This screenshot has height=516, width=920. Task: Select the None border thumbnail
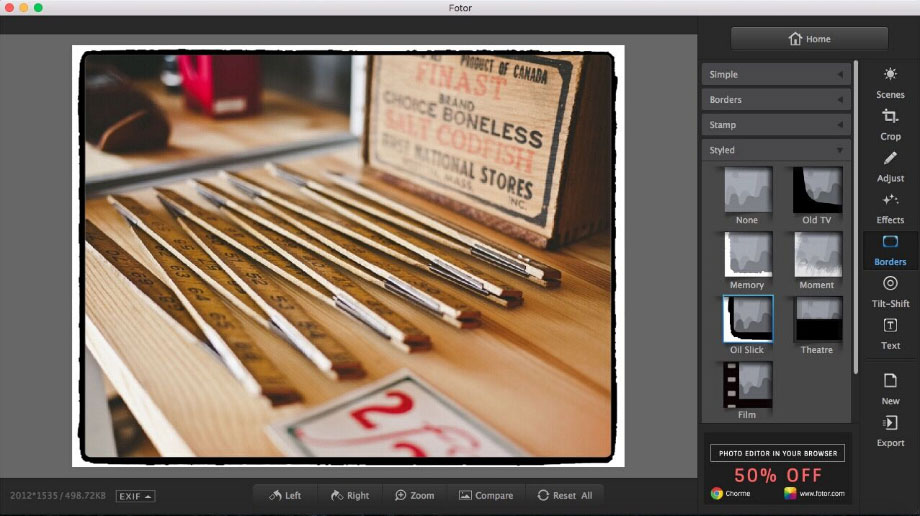click(x=748, y=190)
